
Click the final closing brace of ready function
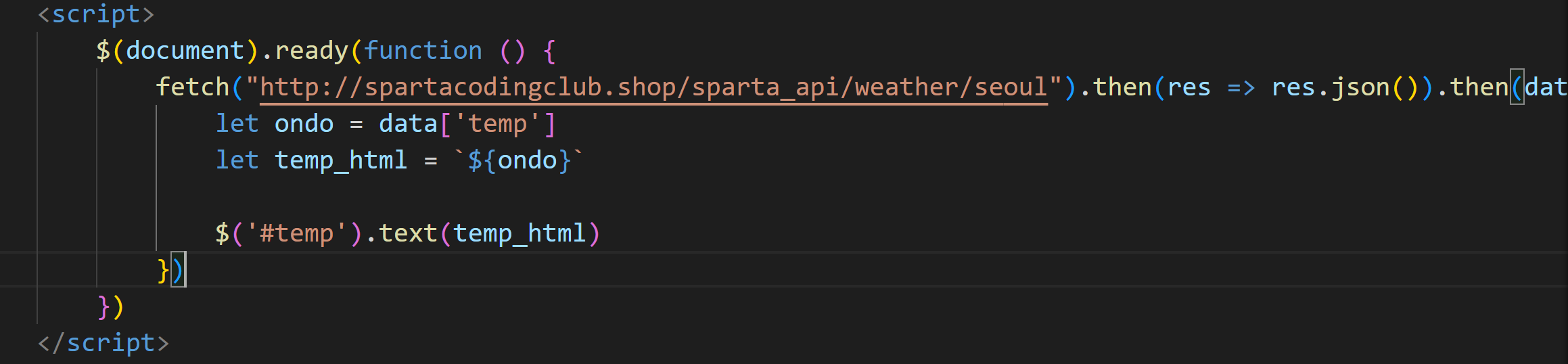click(x=103, y=306)
